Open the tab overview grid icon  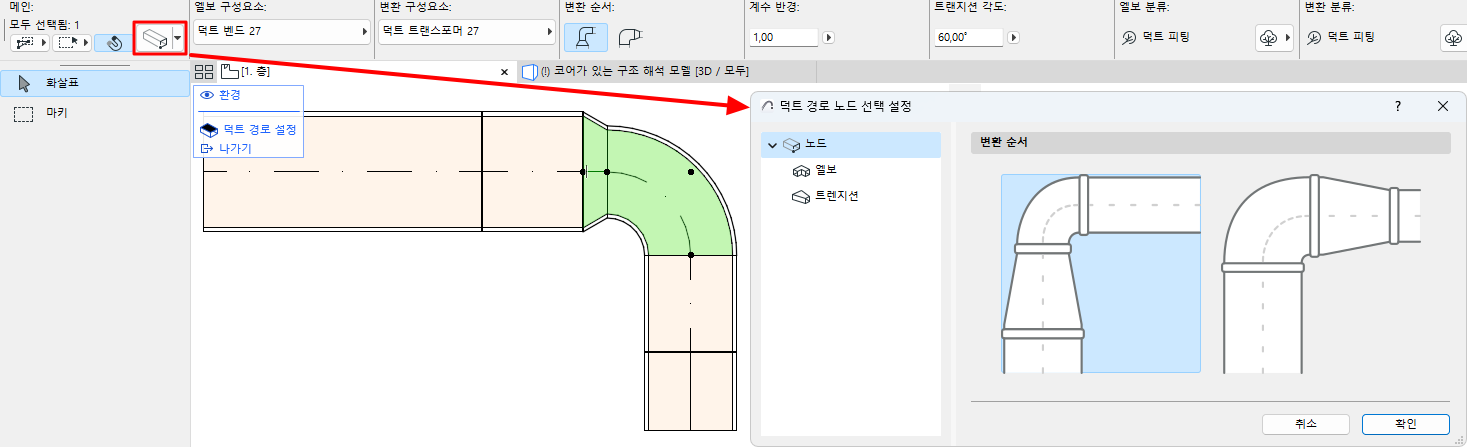point(204,72)
